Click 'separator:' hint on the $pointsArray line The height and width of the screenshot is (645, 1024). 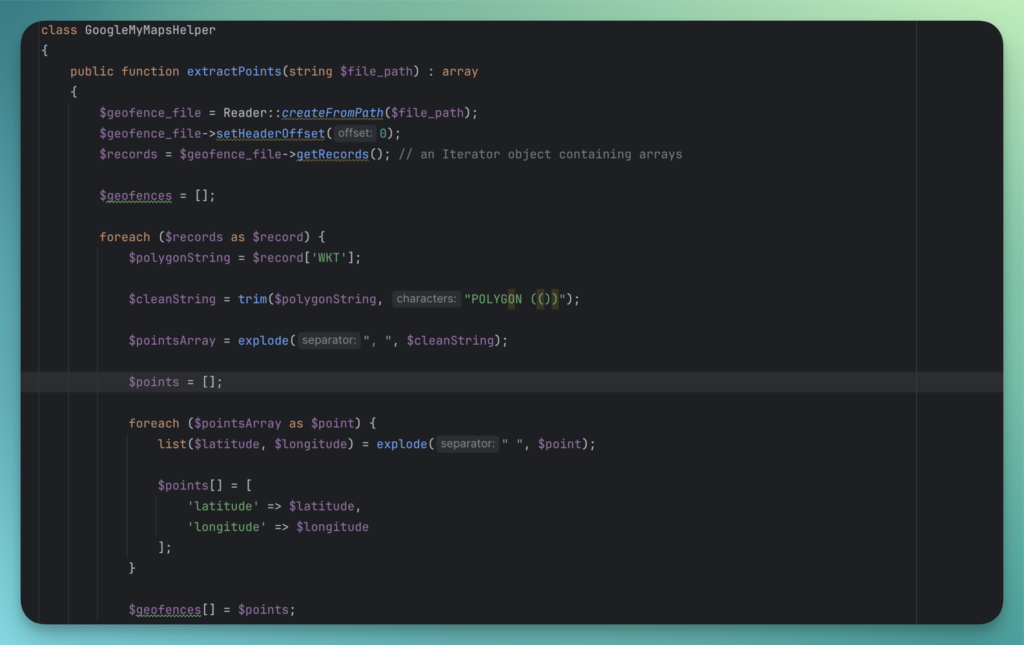(328, 341)
